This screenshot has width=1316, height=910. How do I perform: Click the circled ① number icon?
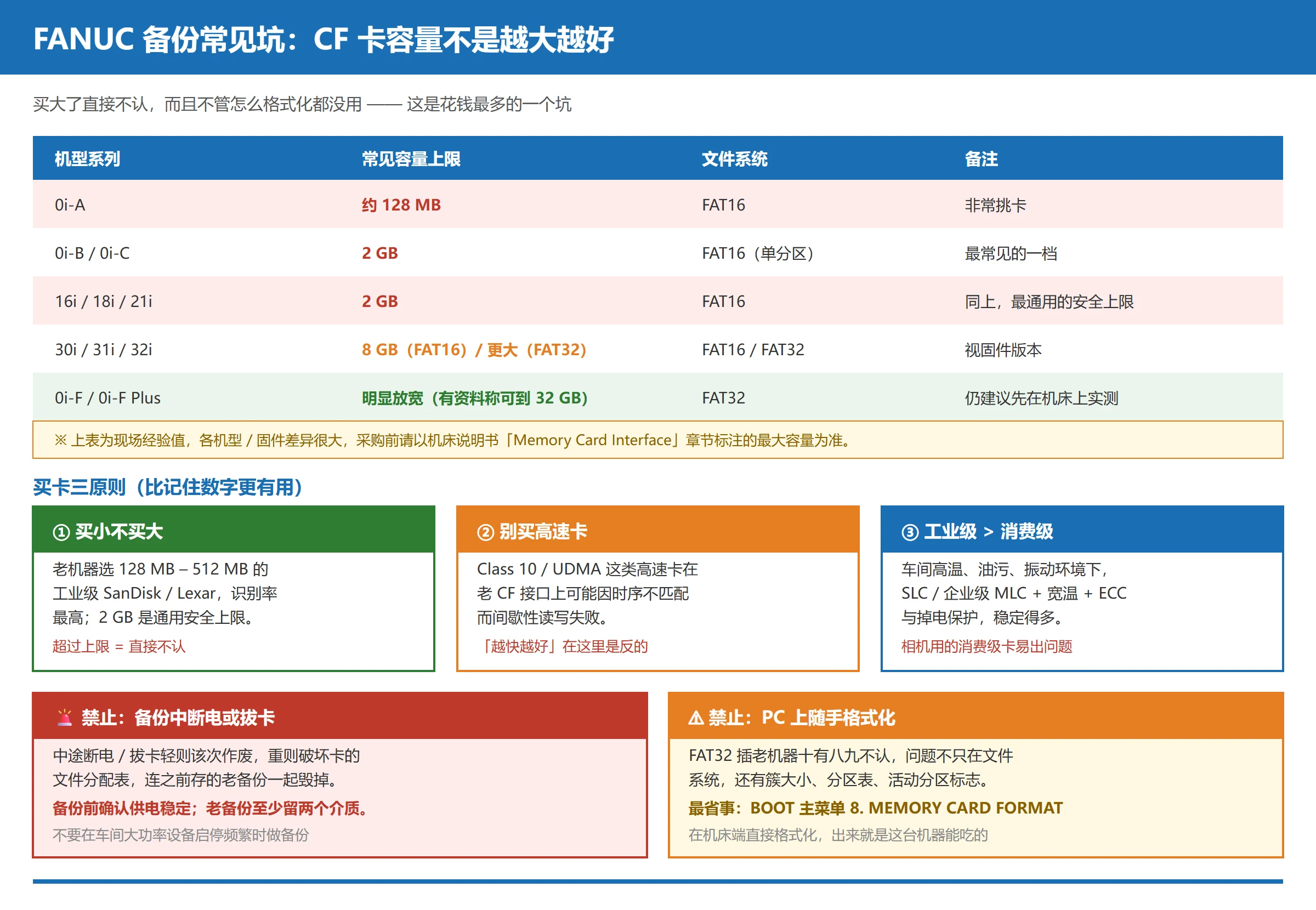pos(61,532)
